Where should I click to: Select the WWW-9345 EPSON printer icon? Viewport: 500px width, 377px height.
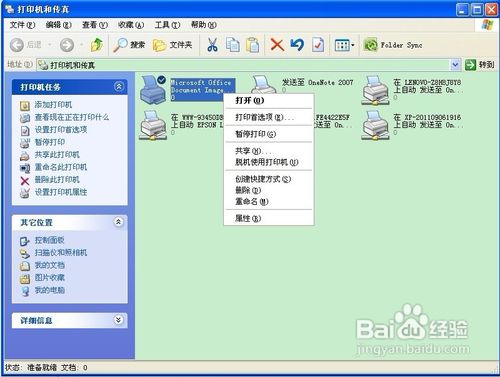[x=153, y=125]
